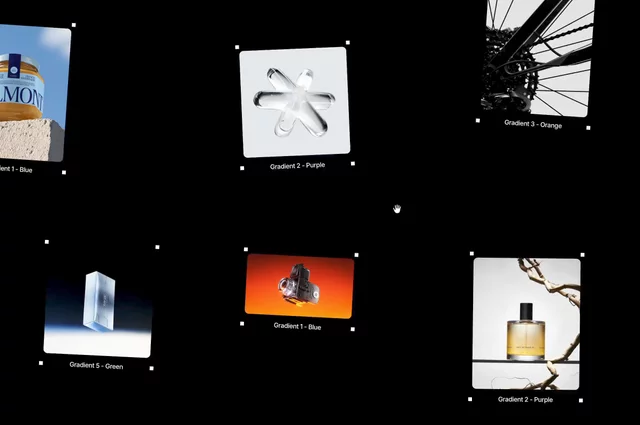The image size is (640, 425).
Task: Select the perfume bottle image card
Action: (x=526, y=324)
